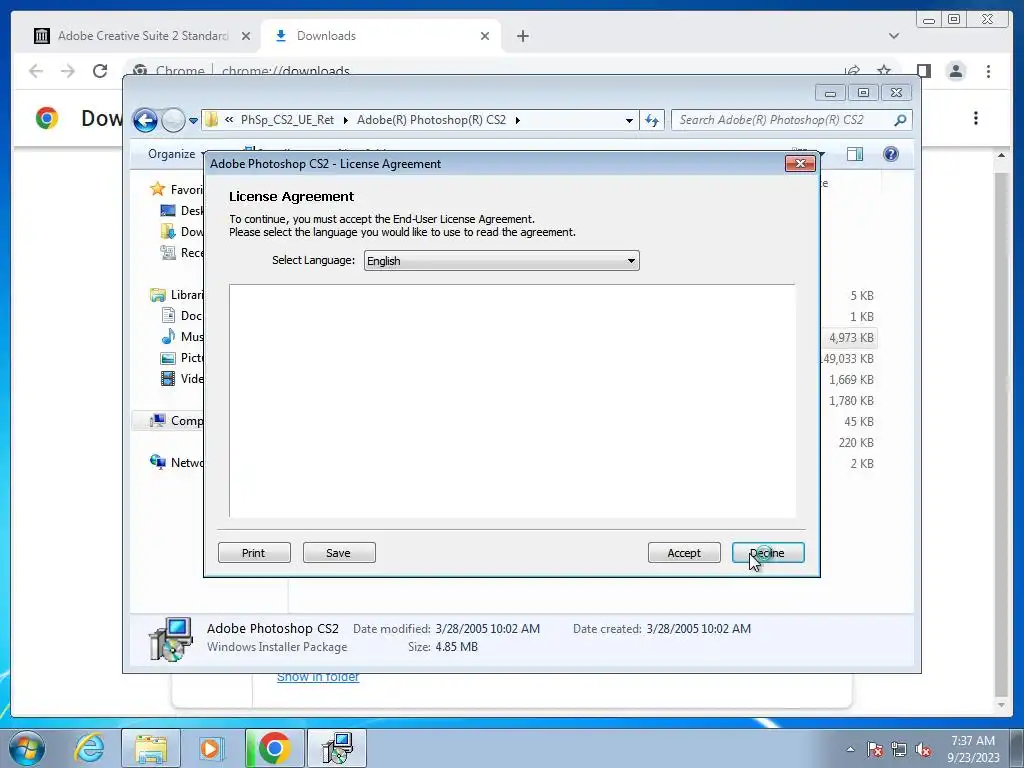Switch to the installer taskbar icon

tap(337, 748)
